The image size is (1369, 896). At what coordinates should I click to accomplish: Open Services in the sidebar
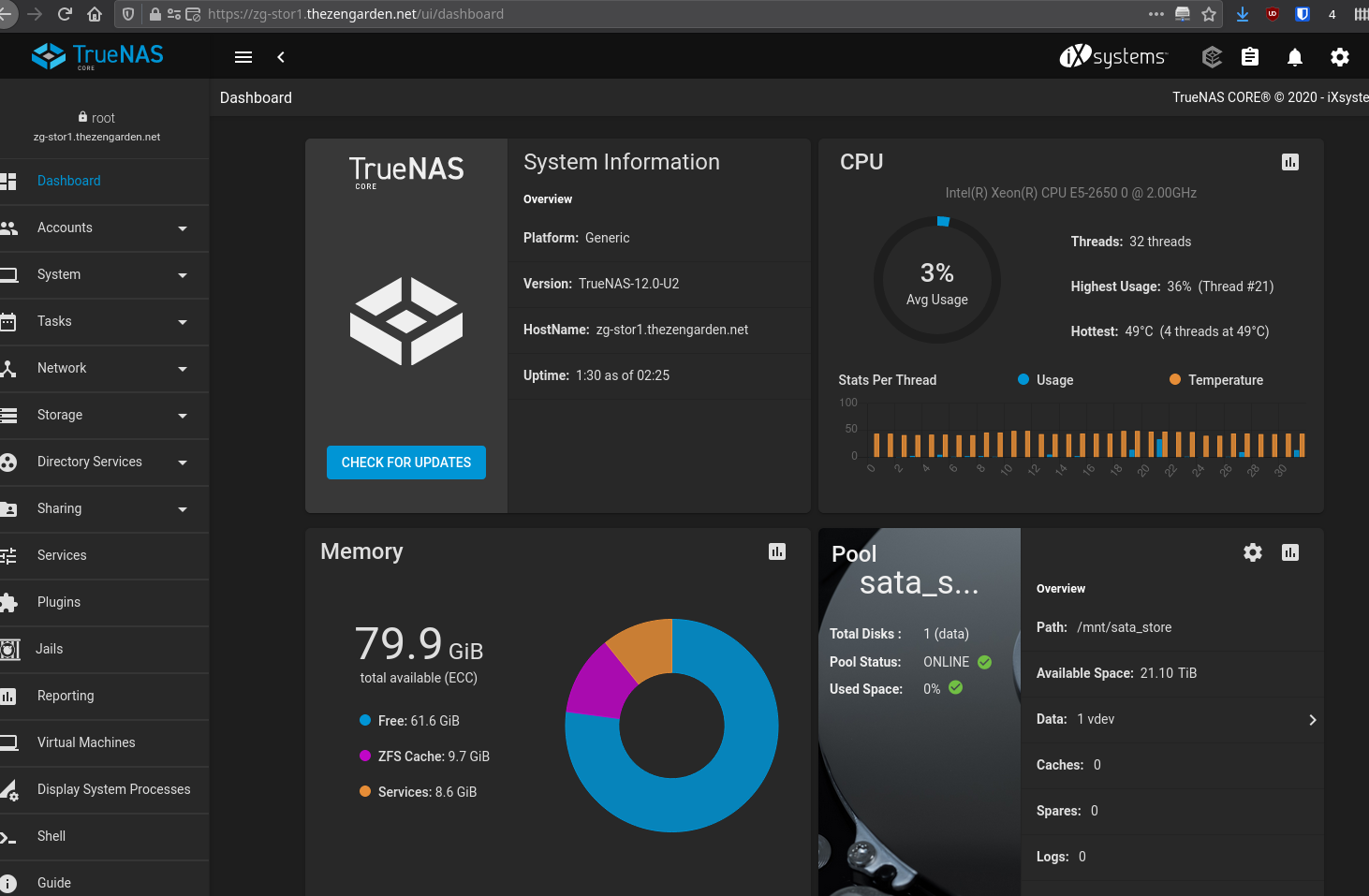104,556
